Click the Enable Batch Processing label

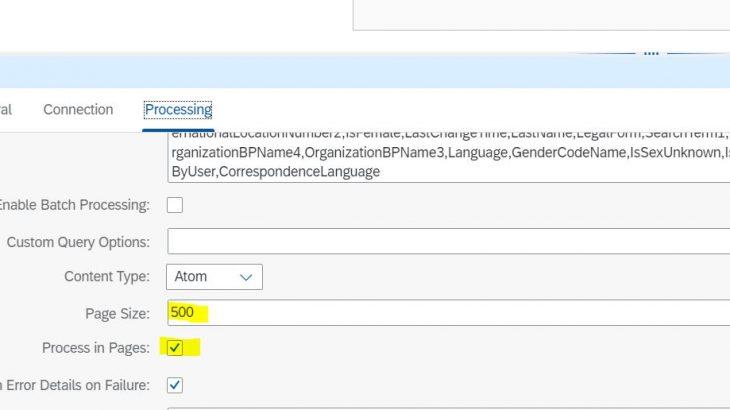tap(74, 205)
